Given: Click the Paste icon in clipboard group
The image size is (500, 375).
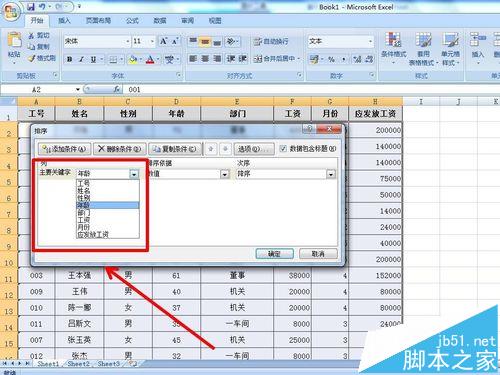Looking at the screenshot, I should point(14,45).
